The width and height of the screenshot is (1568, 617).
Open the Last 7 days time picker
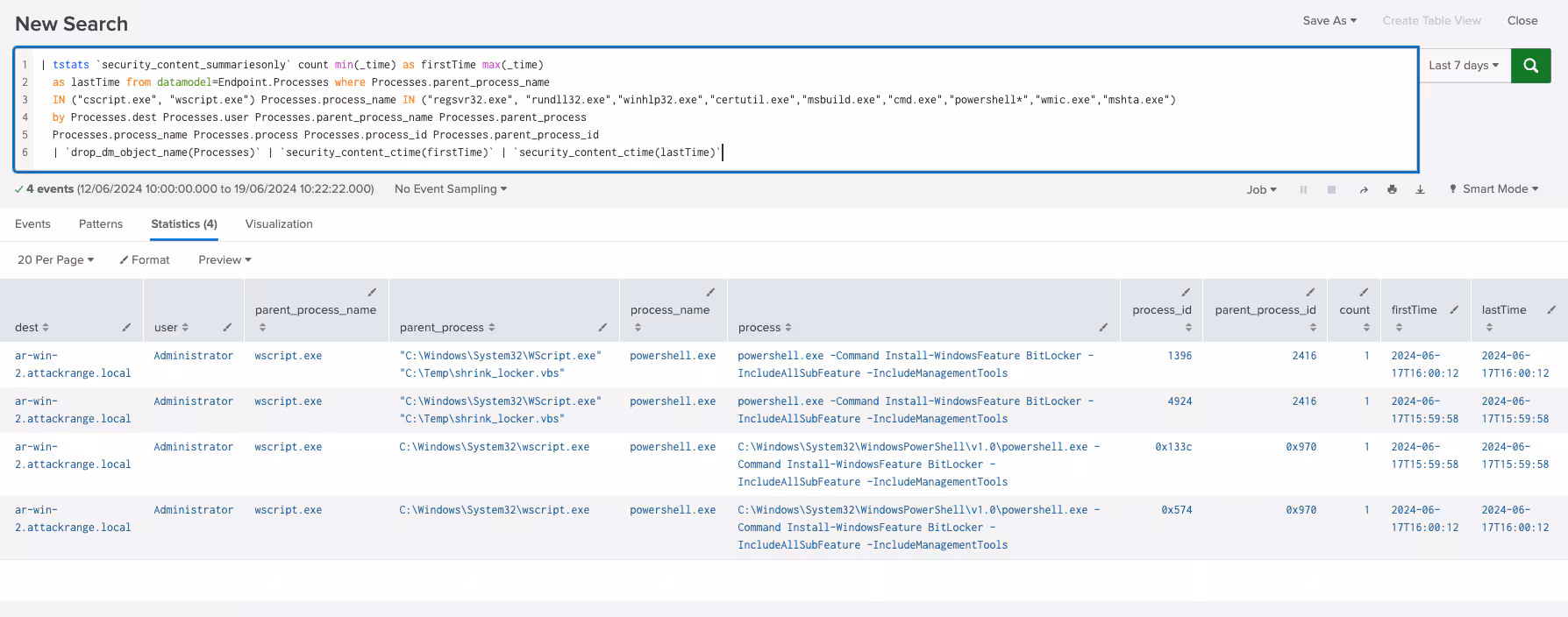click(1463, 66)
